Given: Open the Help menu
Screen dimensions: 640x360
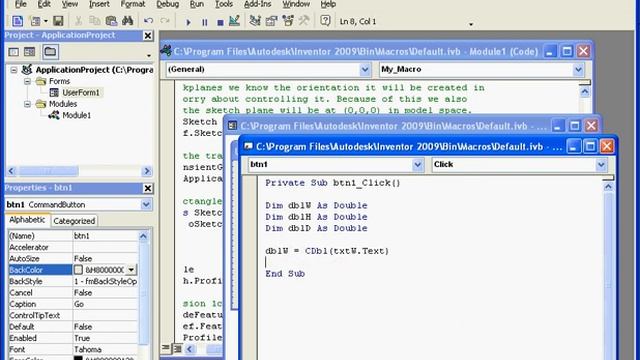Looking at the screenshot, I should (x=328, y=4).
